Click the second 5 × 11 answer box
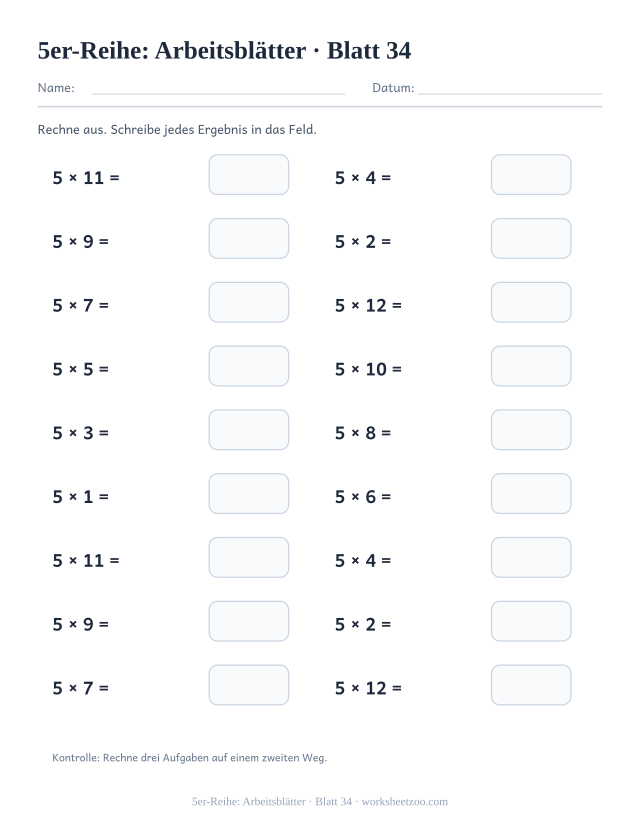 249,557
